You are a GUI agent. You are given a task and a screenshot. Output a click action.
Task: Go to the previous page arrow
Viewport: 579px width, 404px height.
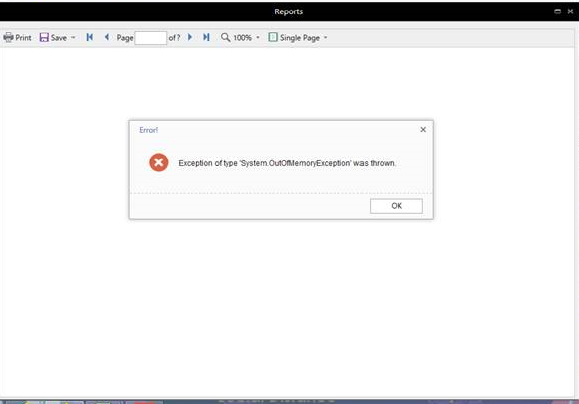click(107, 37)
